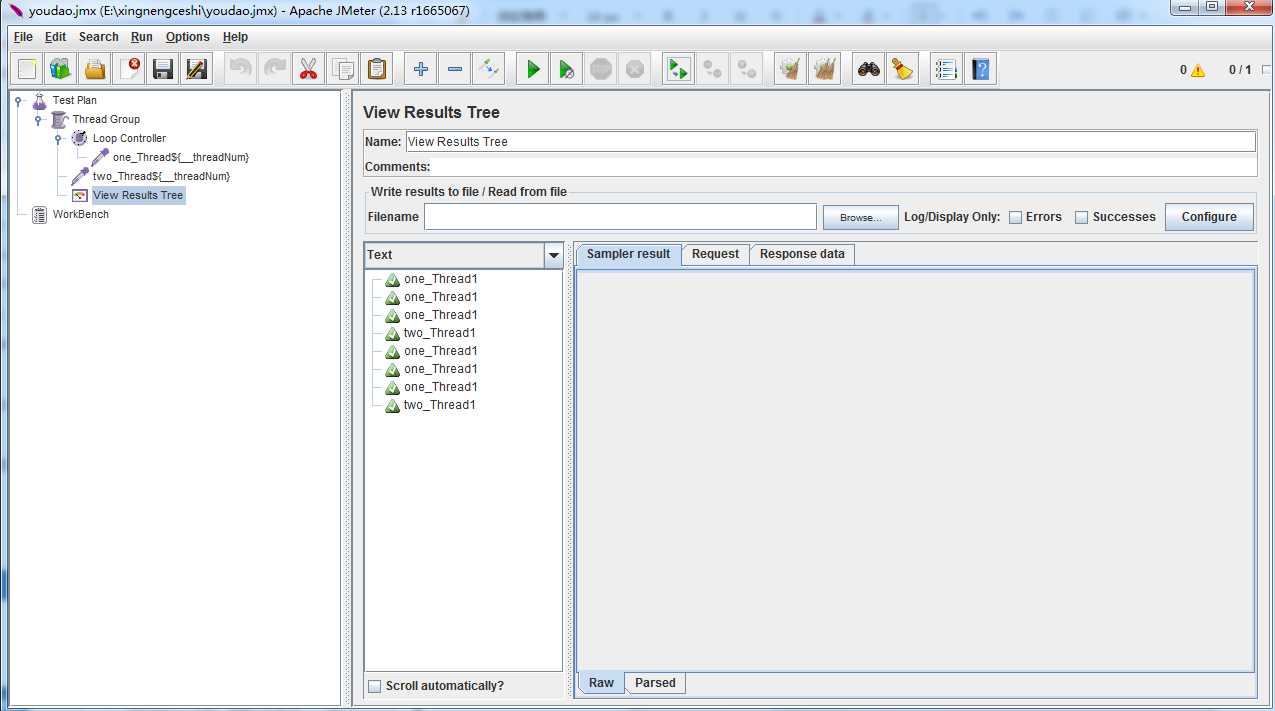Collapse the Loop Controller tree node
Screen dimensions: 1275x711
click(x=58, y=139)
